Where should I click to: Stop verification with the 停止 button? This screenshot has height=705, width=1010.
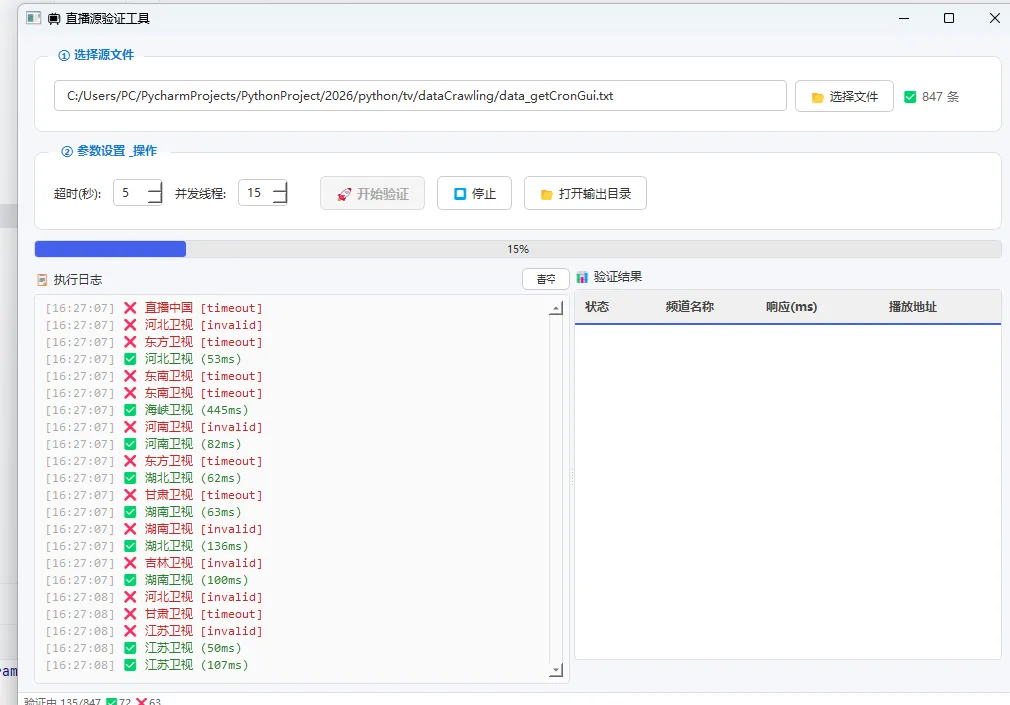[474, 193]
